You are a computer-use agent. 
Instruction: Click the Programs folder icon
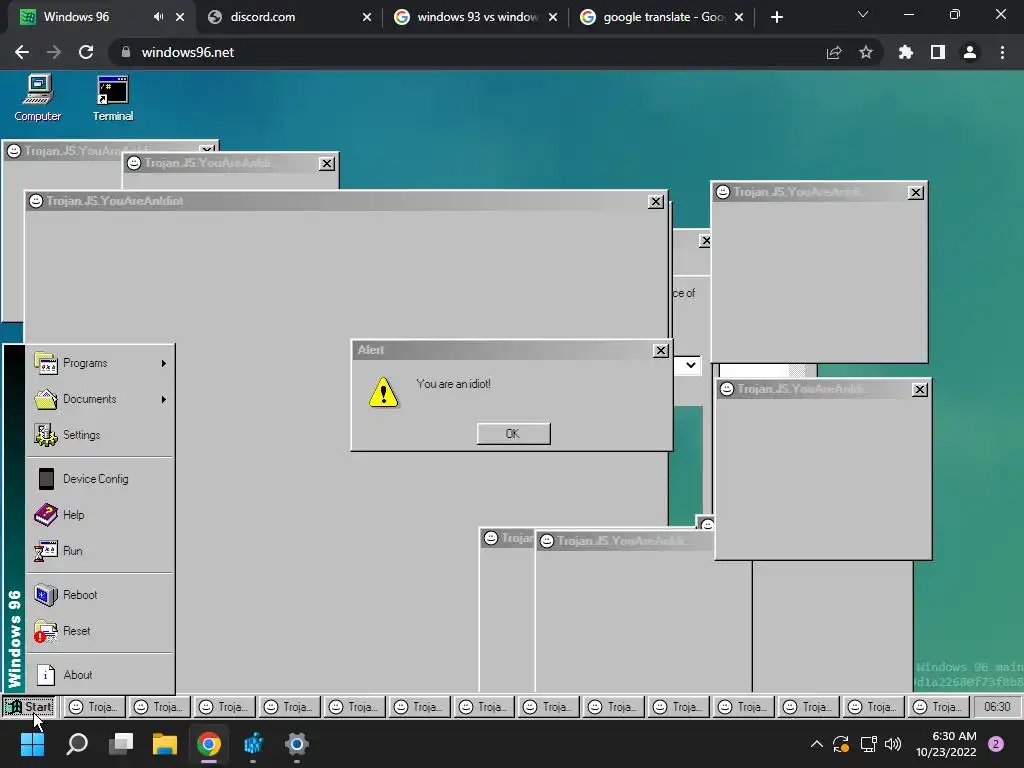coord(46,363)
